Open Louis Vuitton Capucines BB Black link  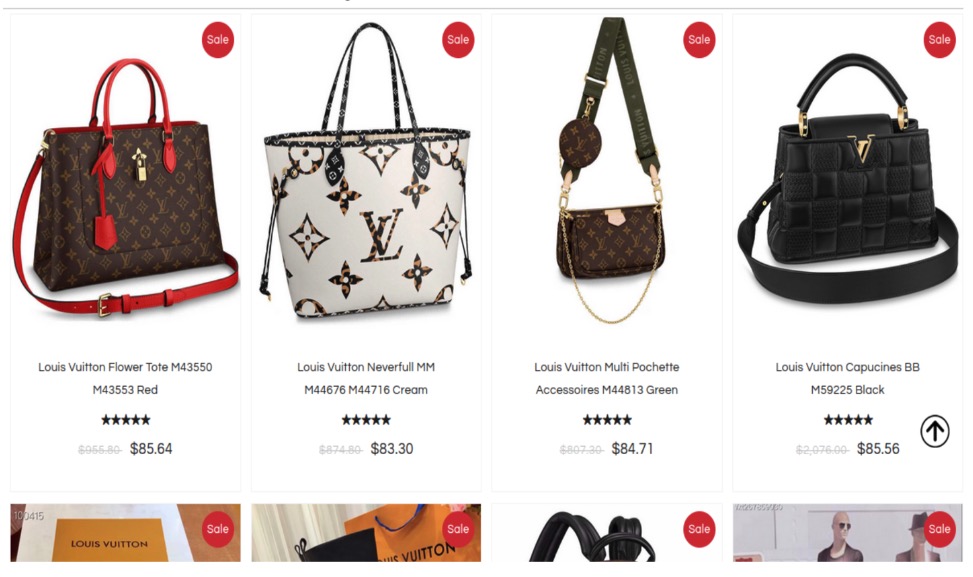point(848,378)
